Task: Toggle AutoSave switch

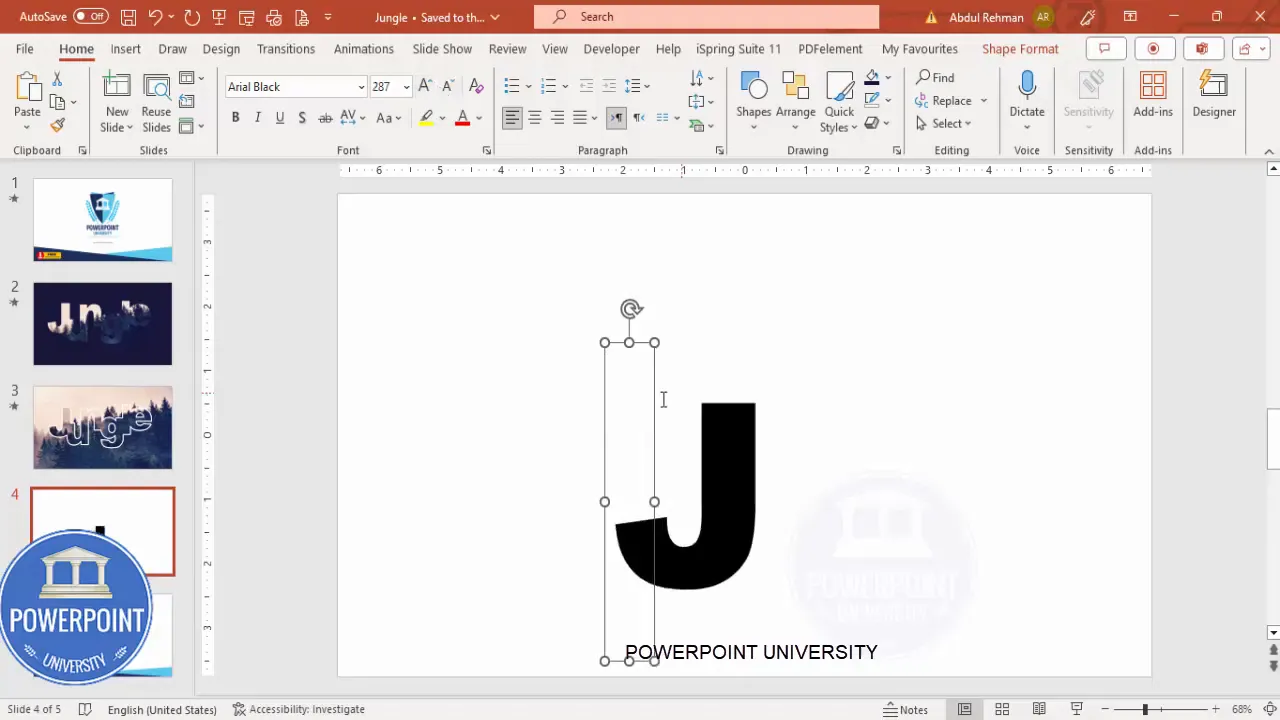Action: (x=90, y=17)
